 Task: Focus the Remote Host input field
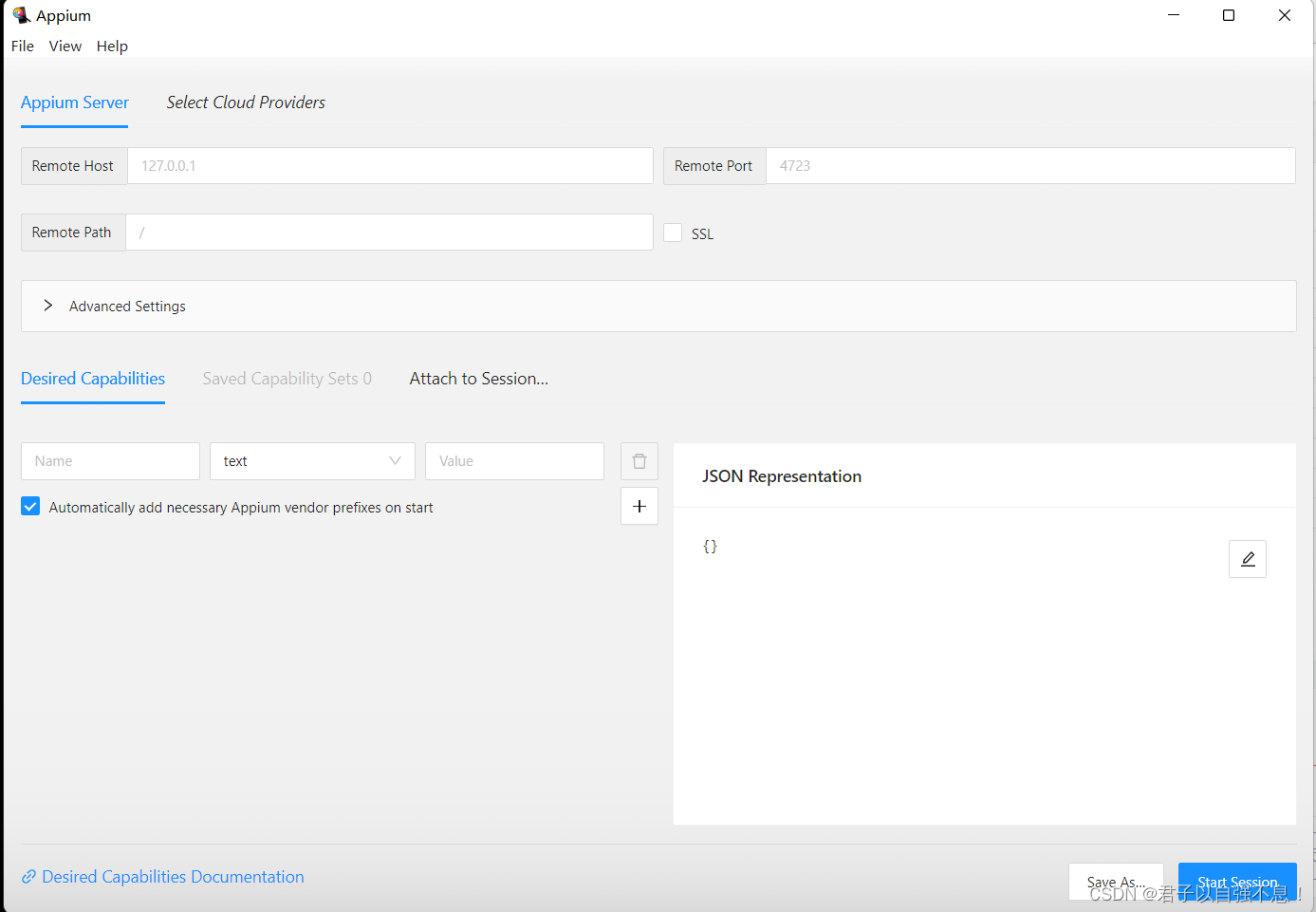pyautogui.click(x=390, y=165)
